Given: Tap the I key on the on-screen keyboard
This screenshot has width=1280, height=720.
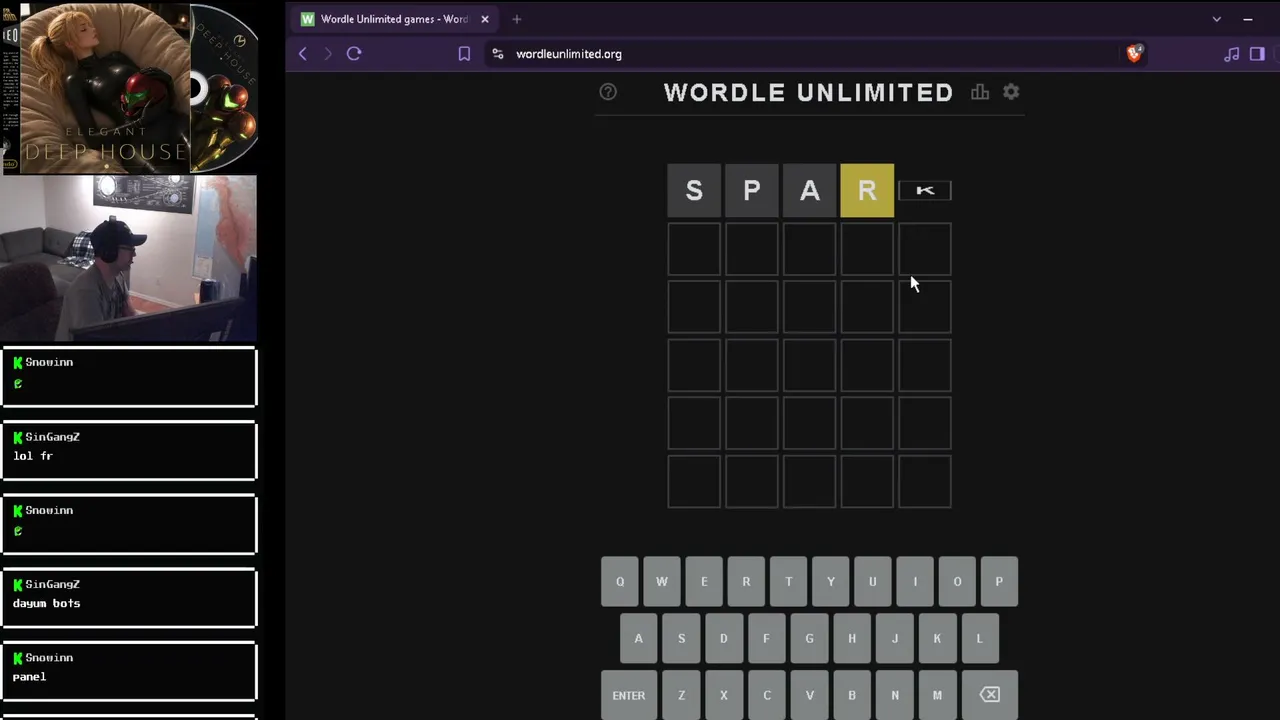Looking at the screenshot, I should click(915, 582).
